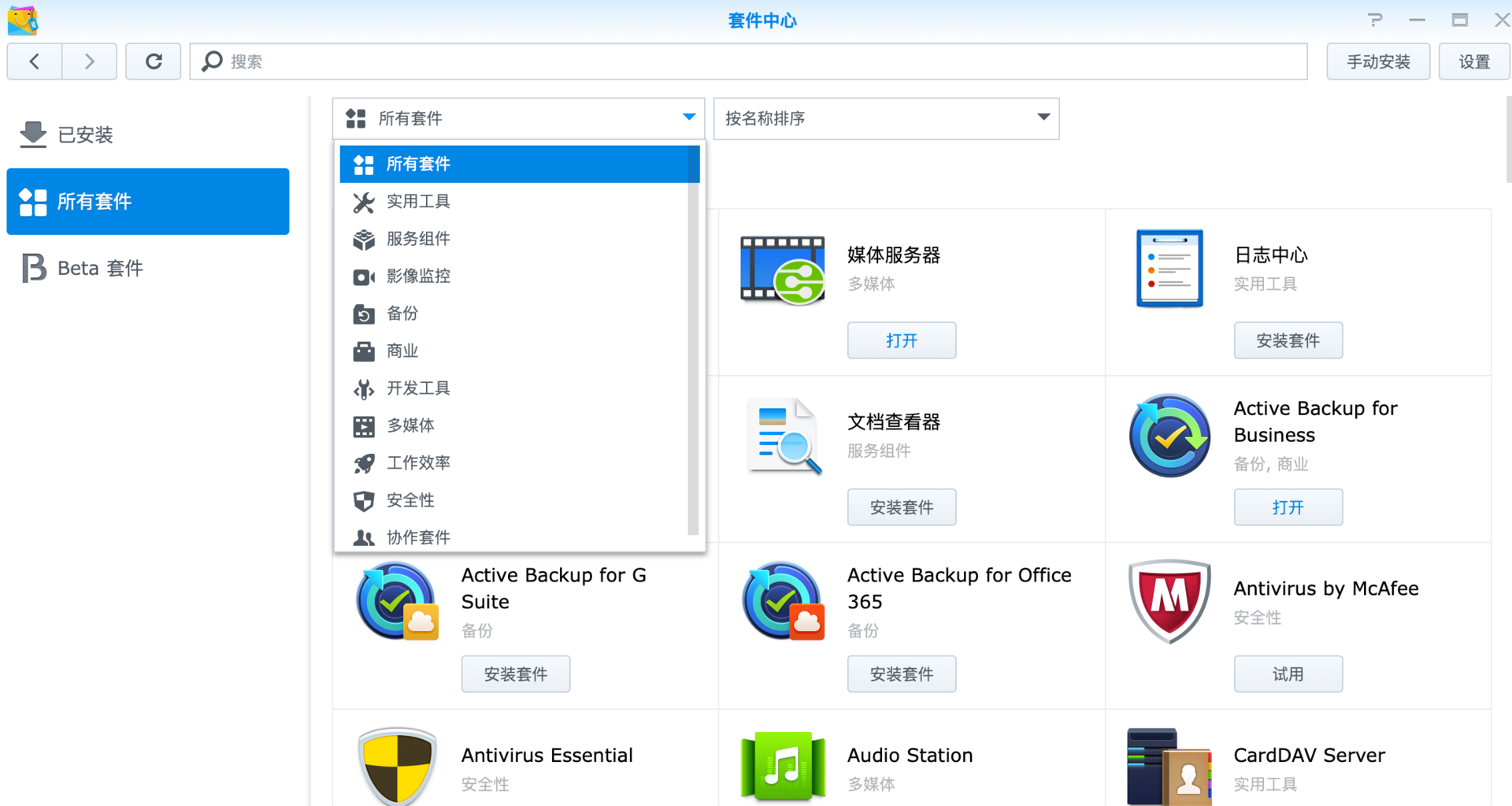Choose 多媒体 category from the list

click(x=513, y=425)
